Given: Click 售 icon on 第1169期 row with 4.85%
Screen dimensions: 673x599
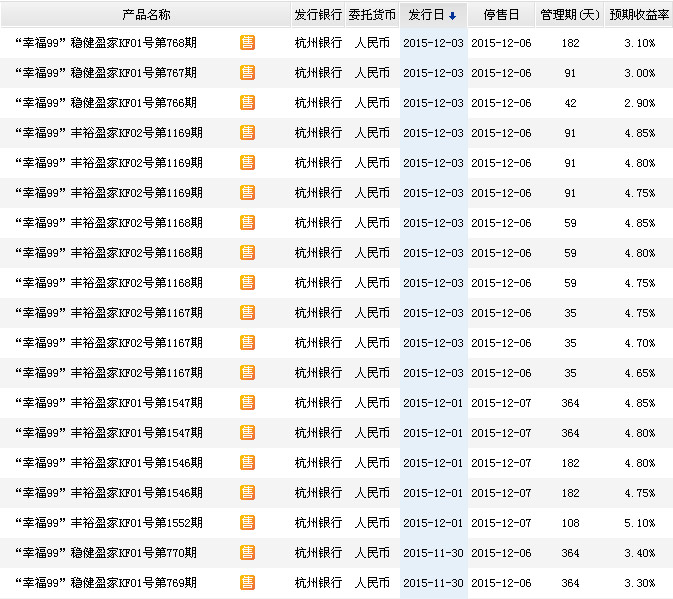Looking at the screenshot, I should click(x=247, y=133).
